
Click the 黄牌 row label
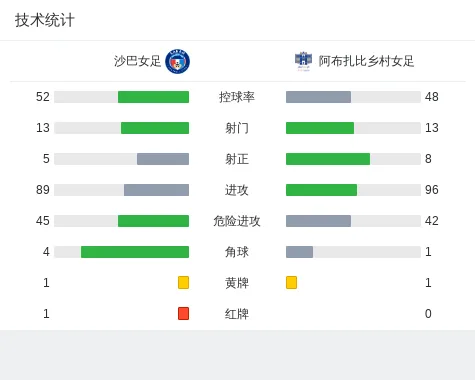pos(237,283)
